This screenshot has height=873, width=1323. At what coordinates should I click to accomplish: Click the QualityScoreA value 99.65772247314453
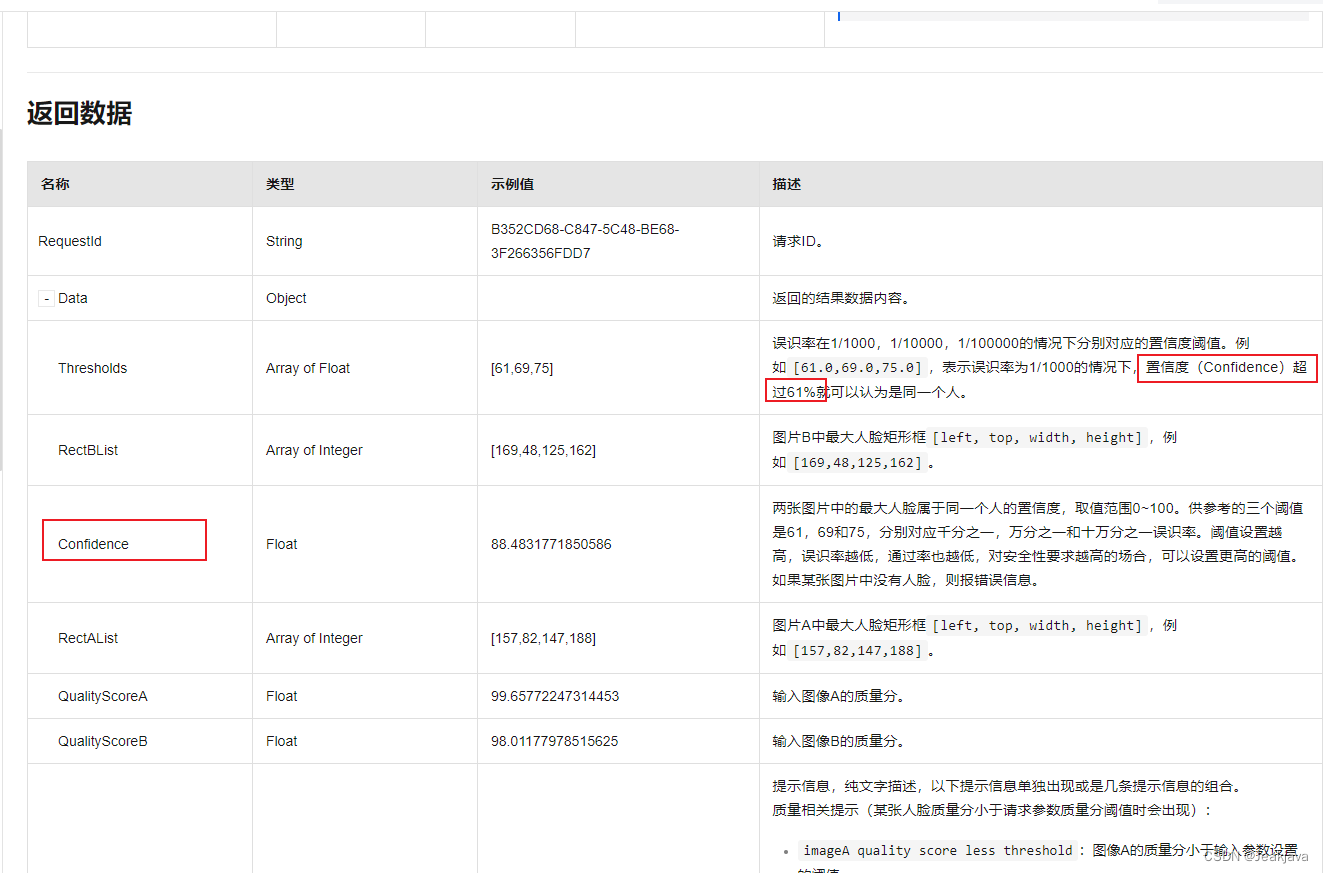coord(555,696)
